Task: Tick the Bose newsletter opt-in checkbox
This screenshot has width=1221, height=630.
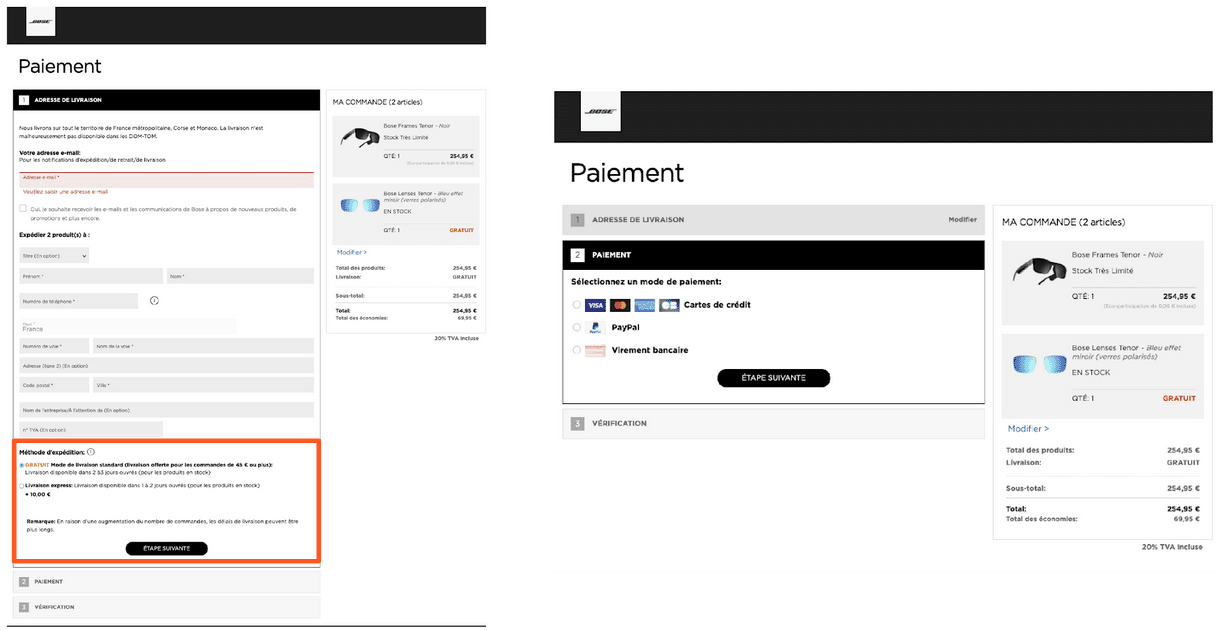Action: coord(23,209)
